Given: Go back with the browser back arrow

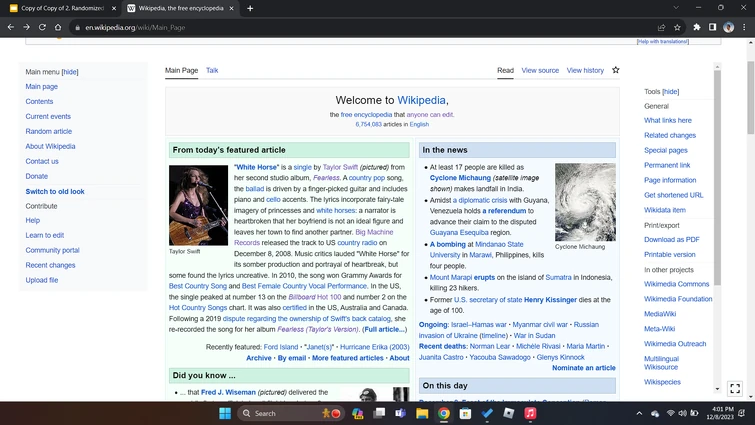Looking at the screenshot, I should 11,27.
